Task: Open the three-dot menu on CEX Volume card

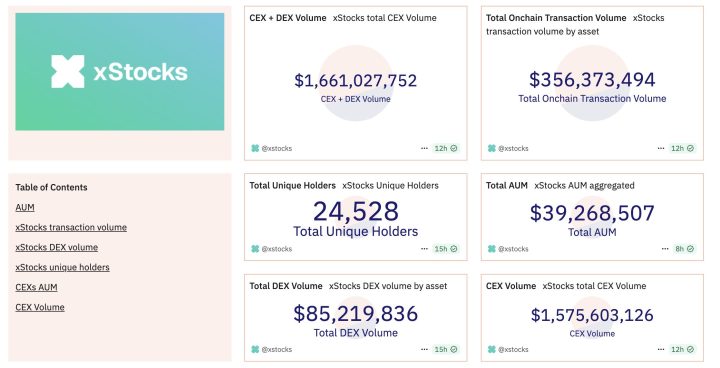Action: pyautogui.click(x=661, y=349)
